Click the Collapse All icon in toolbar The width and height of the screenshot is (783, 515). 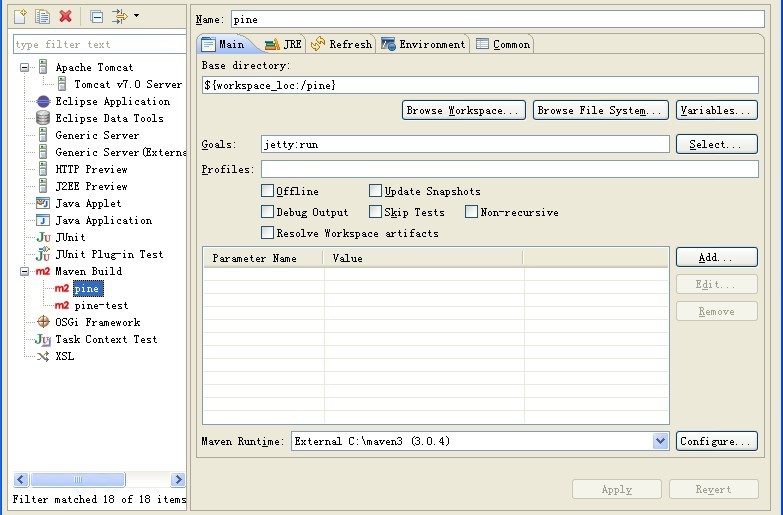tap(96, 16)
